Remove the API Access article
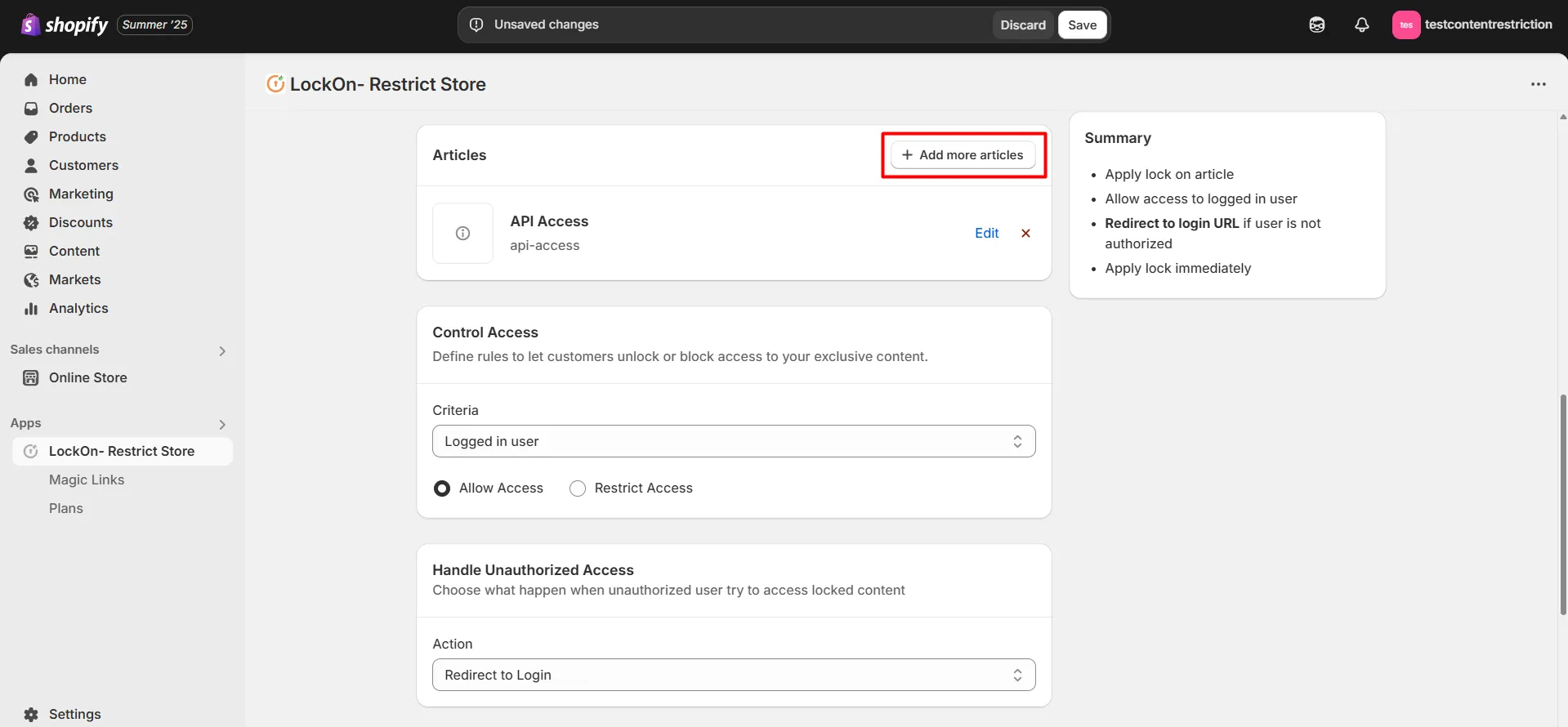This screenshot has width=1568, height=727. point(1025,234)
